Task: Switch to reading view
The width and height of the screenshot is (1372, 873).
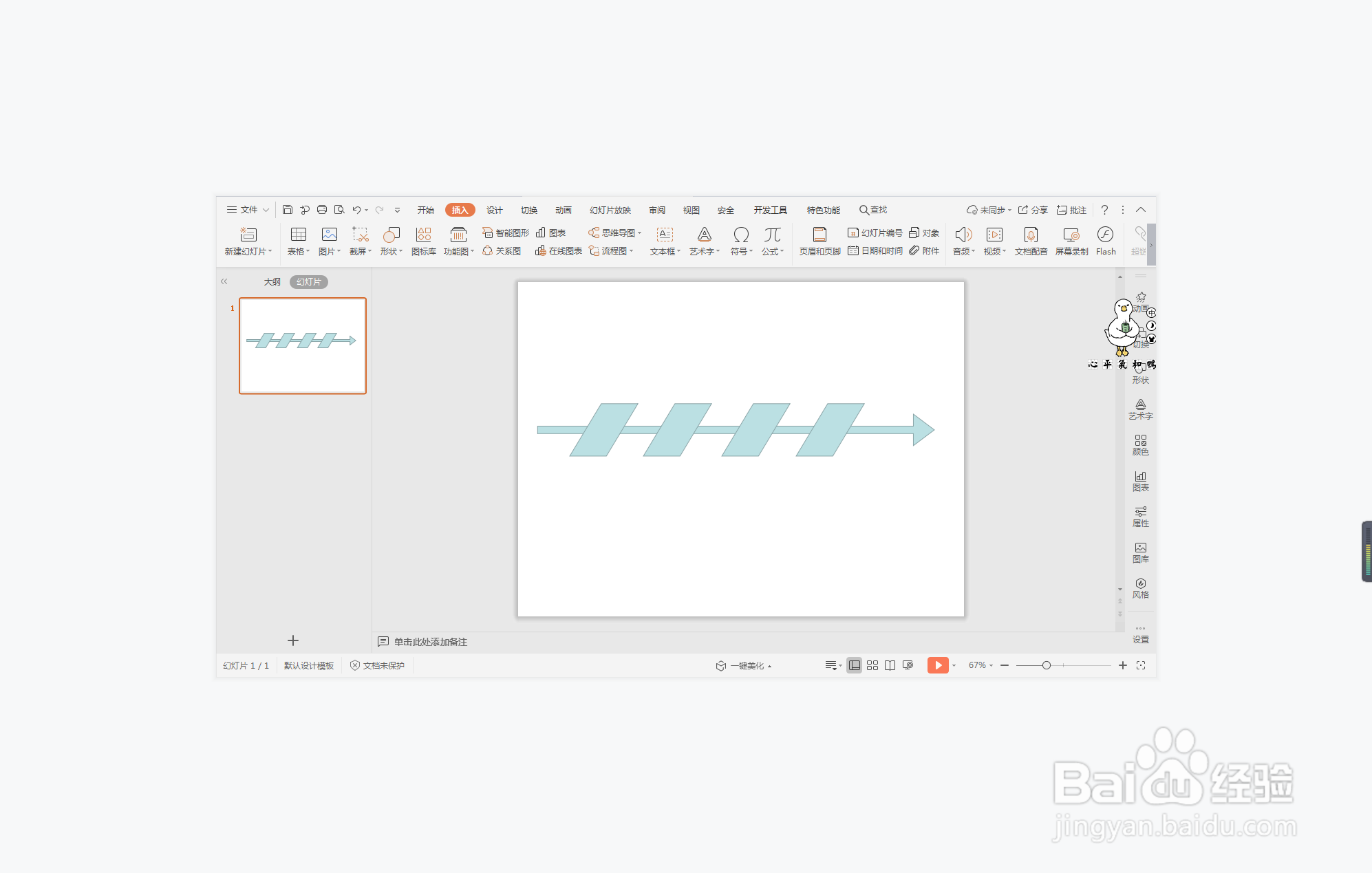Action: 890,665
